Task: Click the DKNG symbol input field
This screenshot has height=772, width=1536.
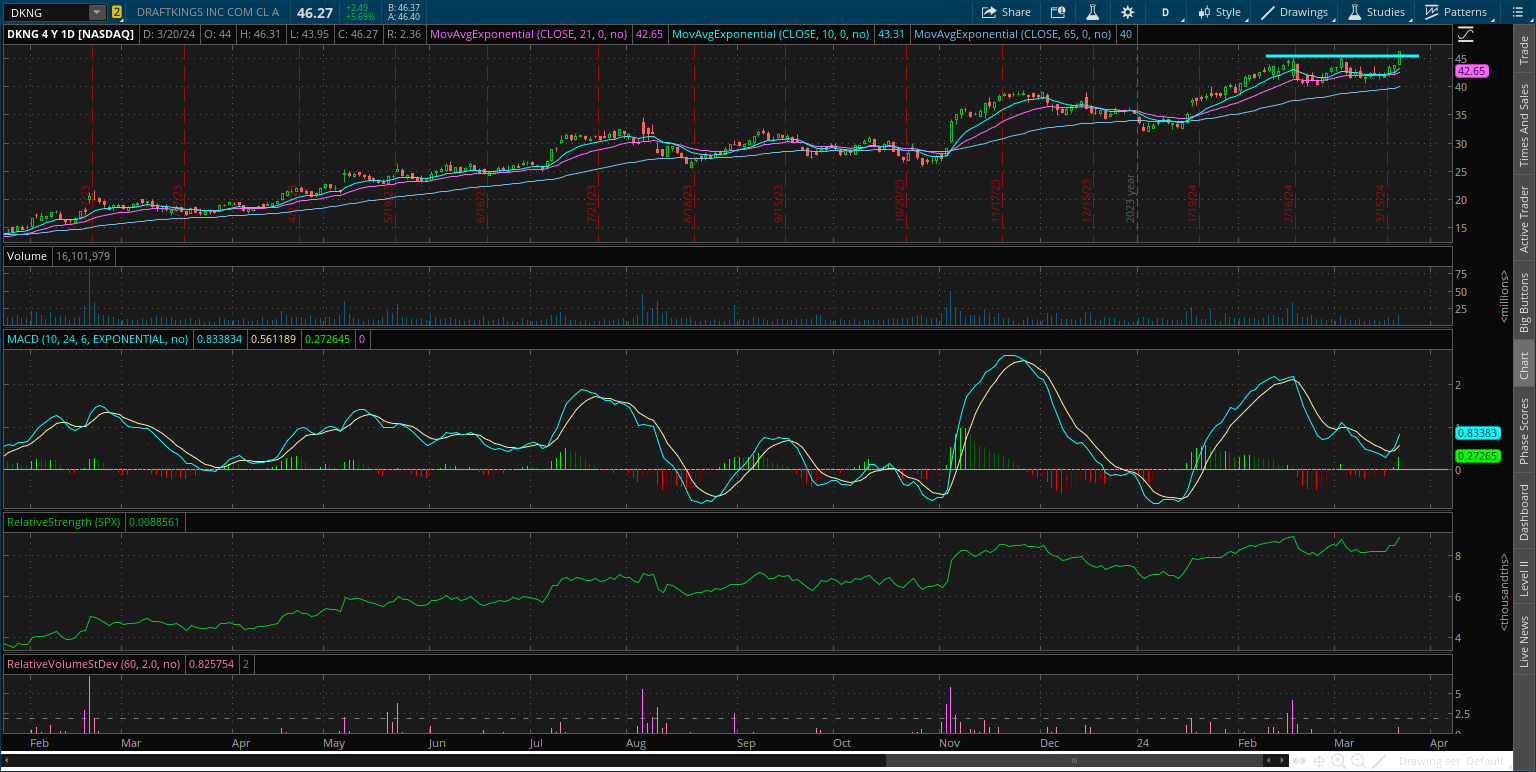Action: (x=48, y=12)
